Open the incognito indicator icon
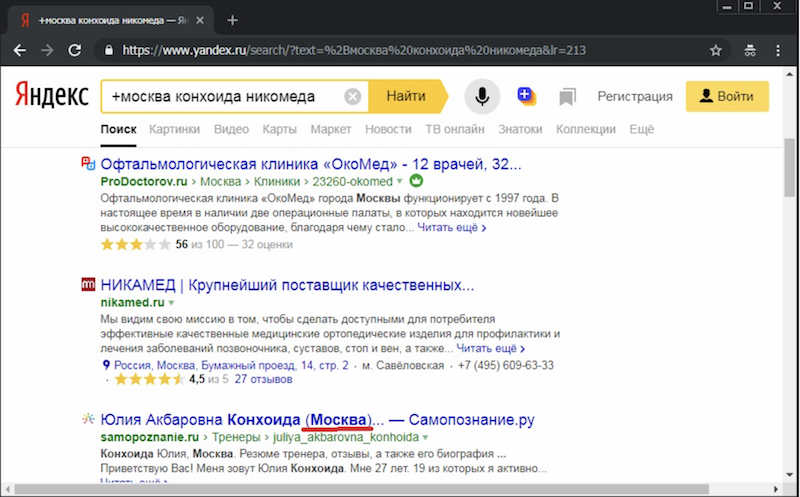 (750, 50)
